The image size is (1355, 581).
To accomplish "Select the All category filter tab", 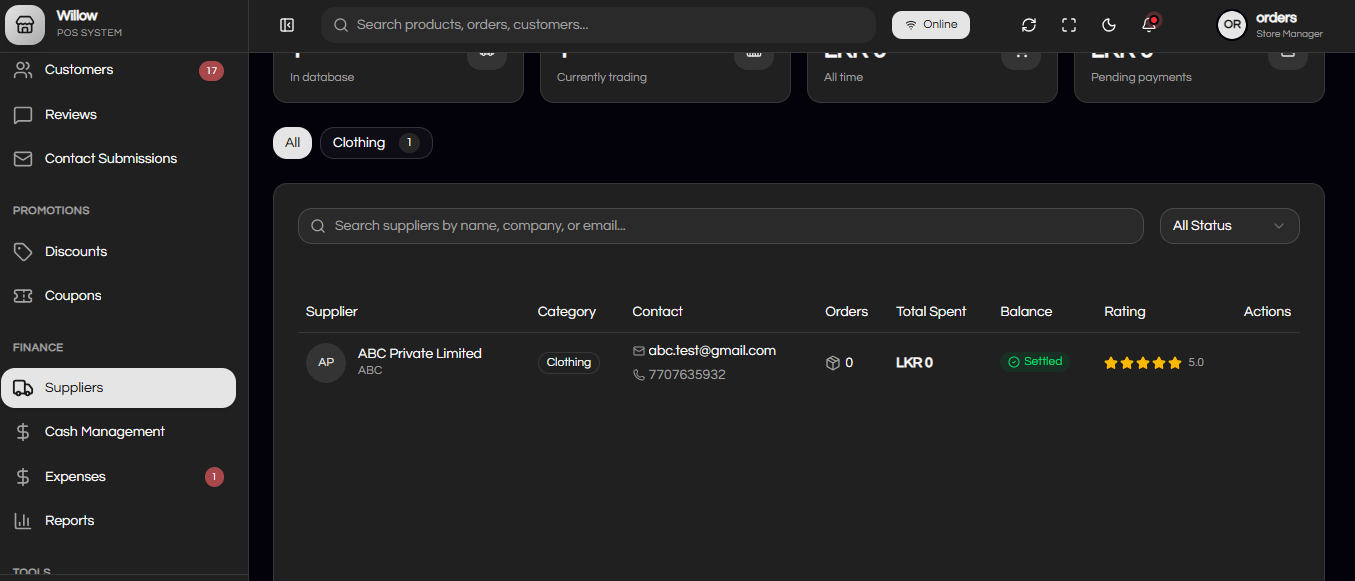I will [x=292, y=143].
